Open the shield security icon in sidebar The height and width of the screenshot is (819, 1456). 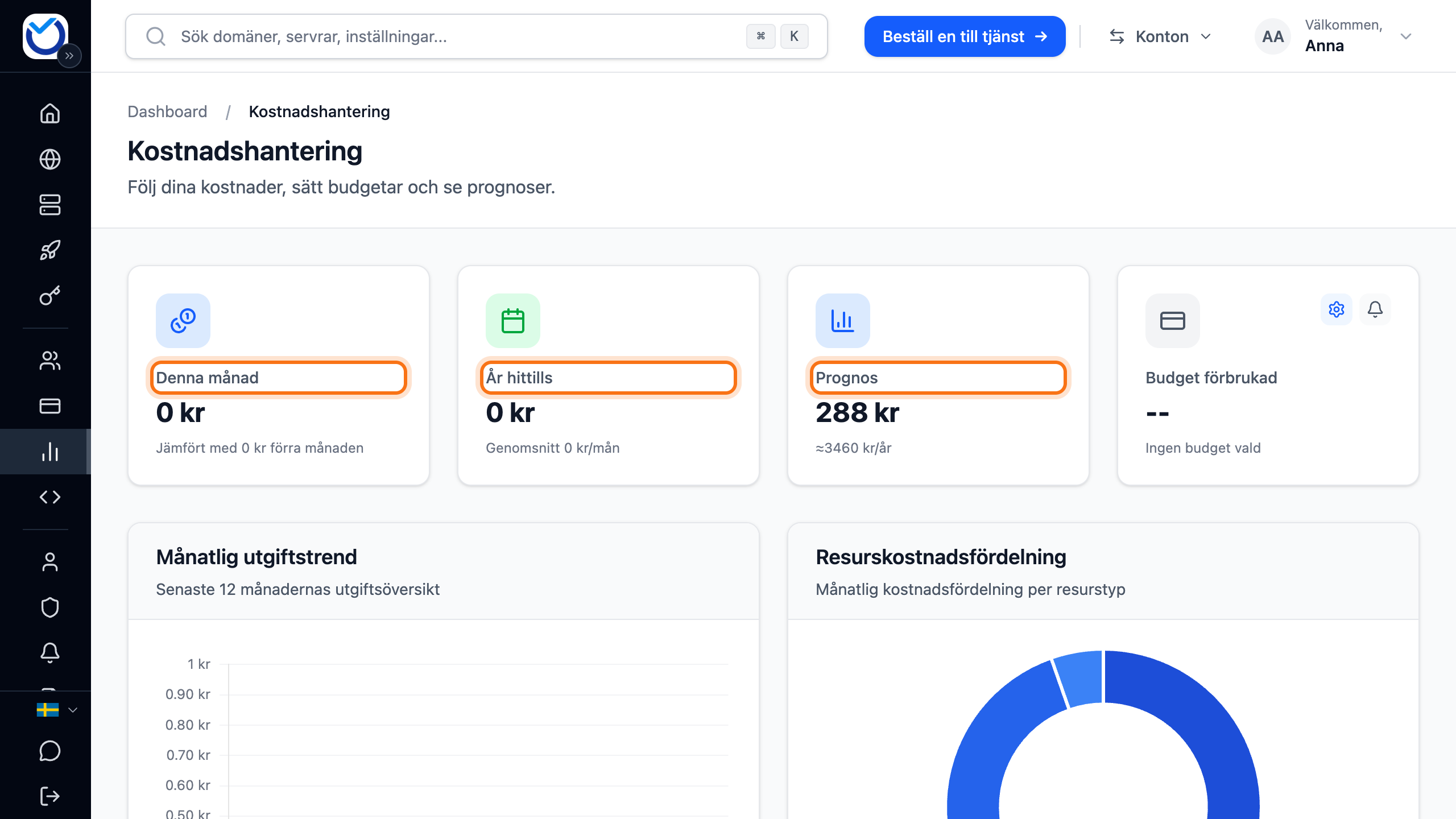pyautogui.click(x=50, y=607)
